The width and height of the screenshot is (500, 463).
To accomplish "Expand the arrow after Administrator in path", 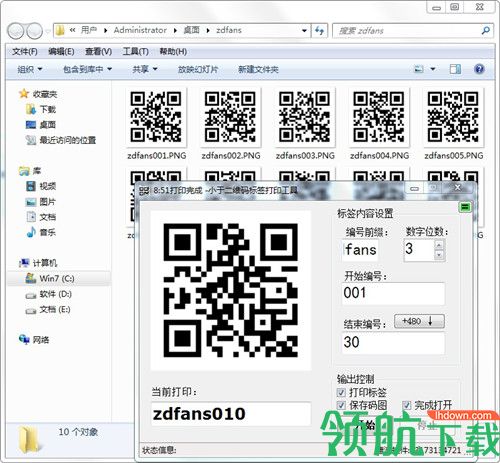I will 175,31.
